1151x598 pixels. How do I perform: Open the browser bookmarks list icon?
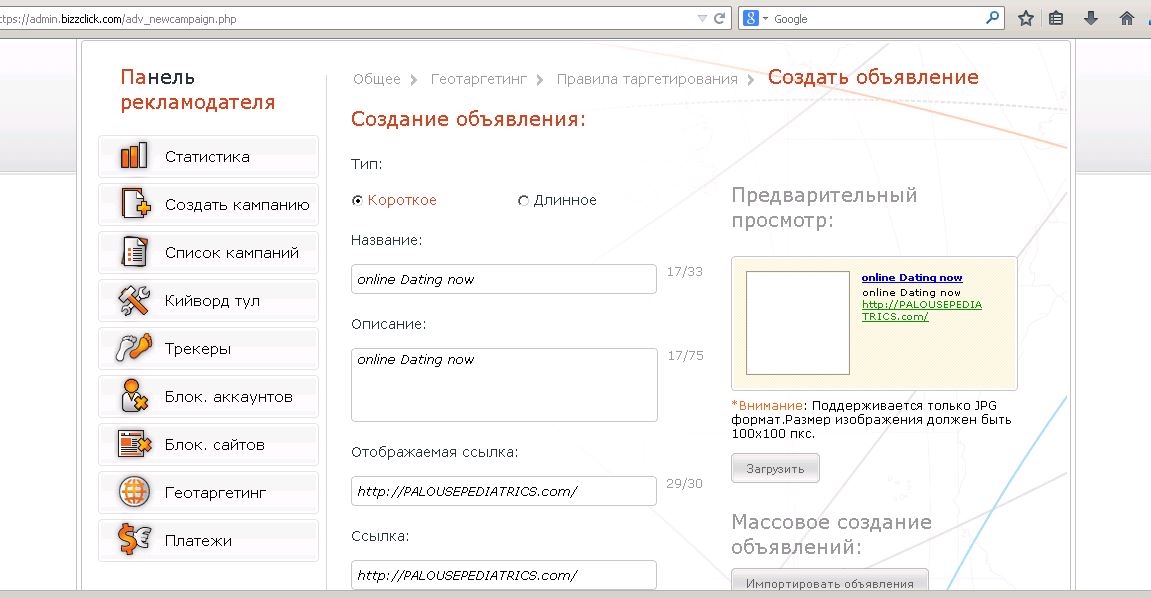tap(1056, 18)
